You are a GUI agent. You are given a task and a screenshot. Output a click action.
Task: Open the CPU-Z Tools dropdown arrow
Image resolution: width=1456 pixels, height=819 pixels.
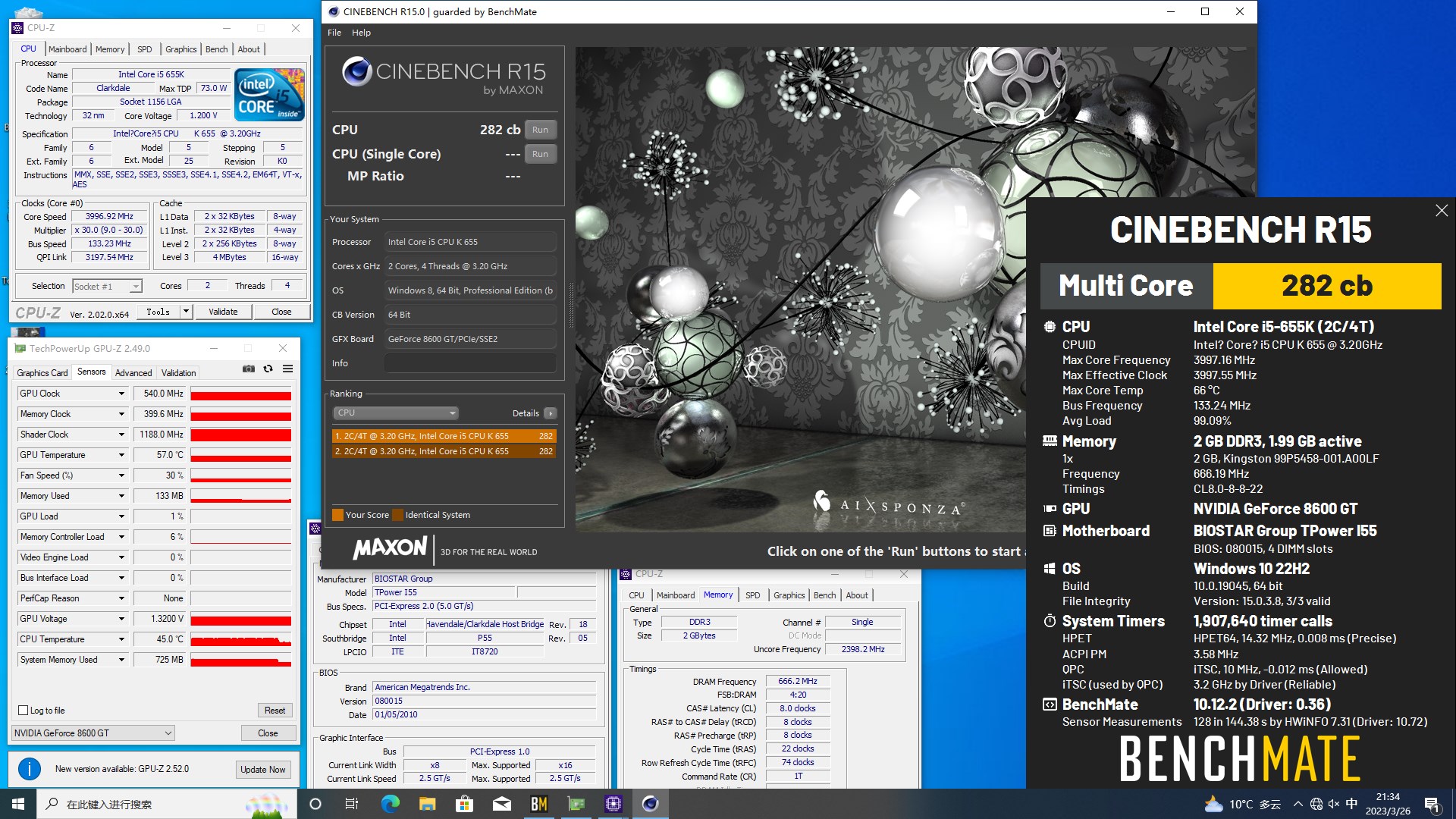186,312
